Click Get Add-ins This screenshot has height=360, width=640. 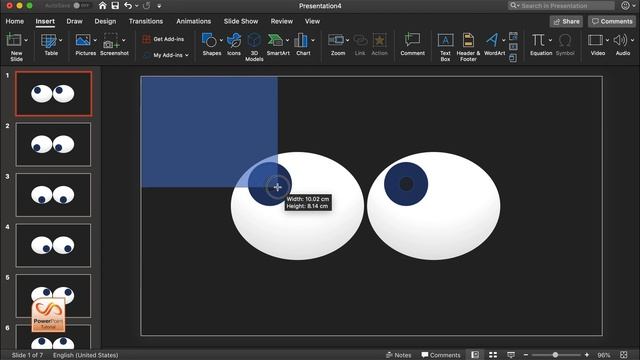click(x=163, y=39)
